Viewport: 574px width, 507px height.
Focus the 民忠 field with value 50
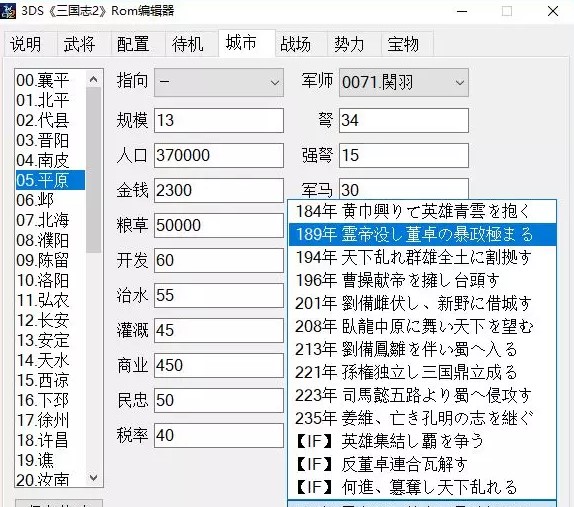click(x=219, y=400)
